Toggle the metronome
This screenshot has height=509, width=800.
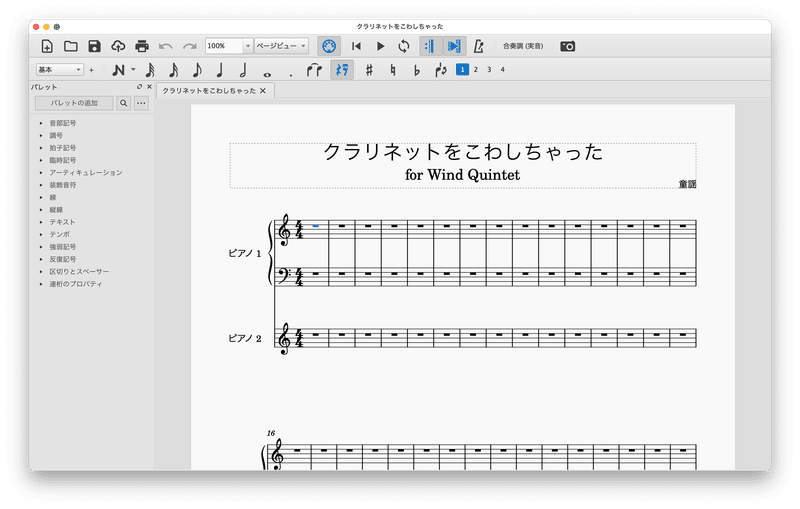click(x=478, y=46)
